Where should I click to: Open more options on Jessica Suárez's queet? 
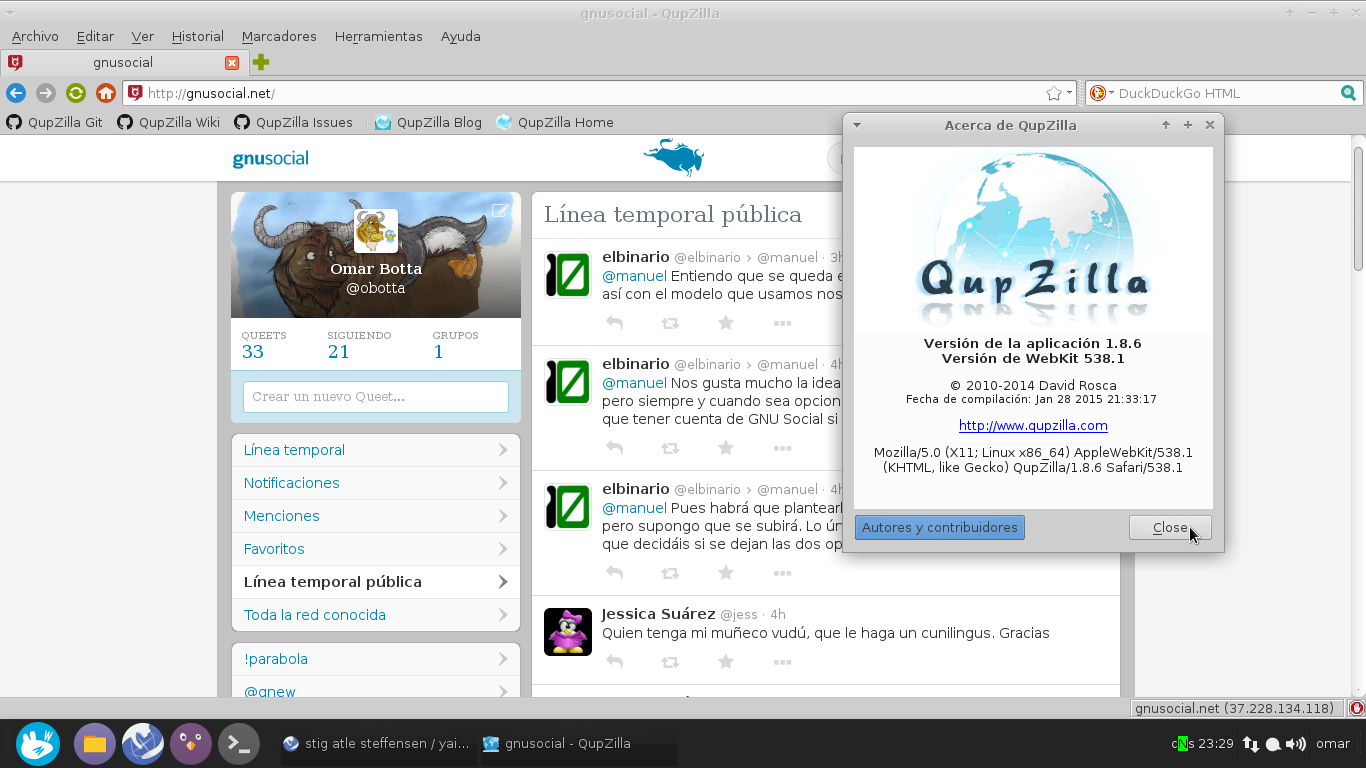782,662
